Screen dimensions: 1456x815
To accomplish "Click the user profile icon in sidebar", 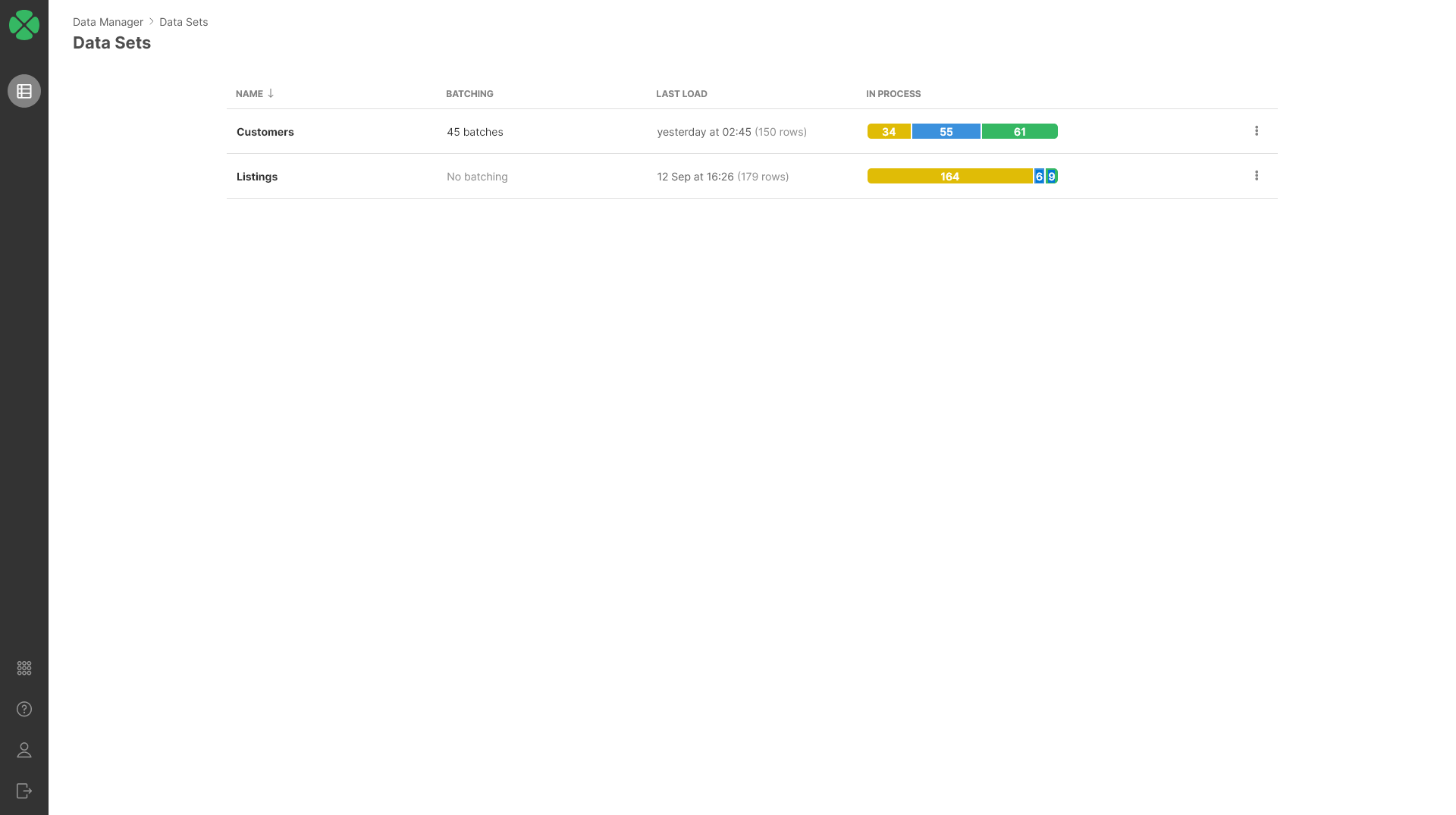I will coord(24,750).
